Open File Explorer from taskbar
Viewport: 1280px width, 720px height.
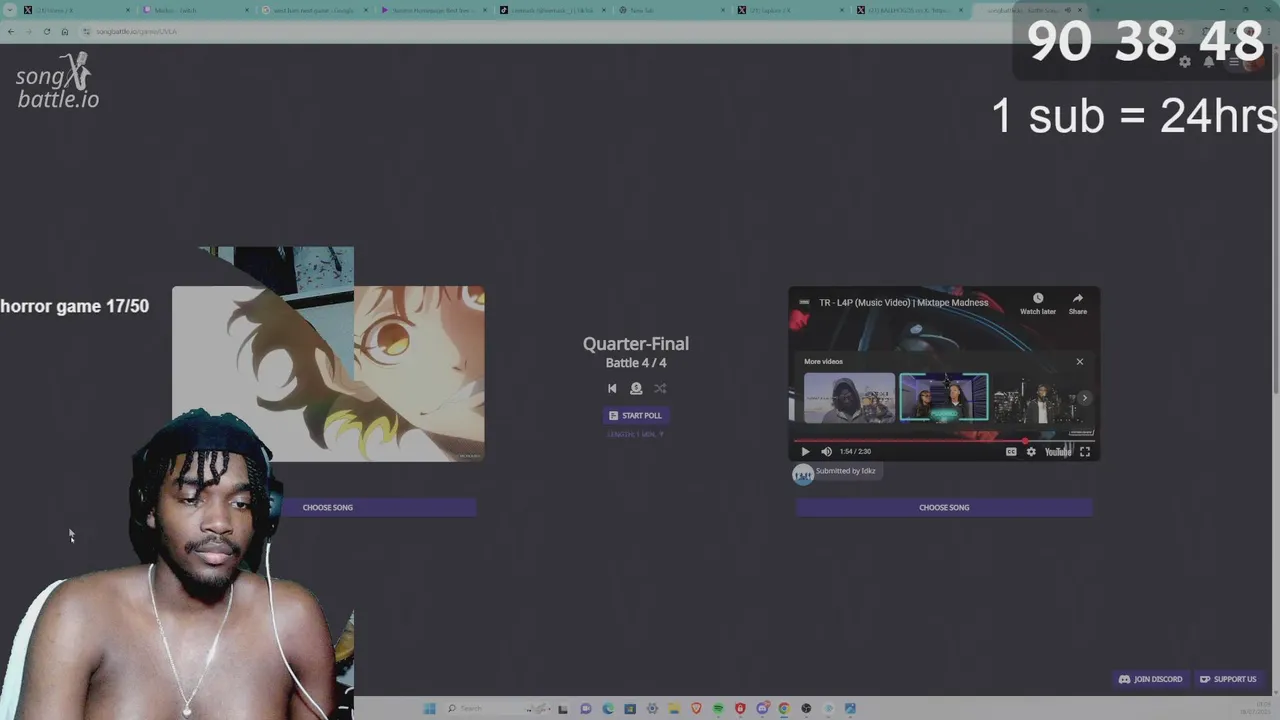pyautogui.click(x=675, y=709)
